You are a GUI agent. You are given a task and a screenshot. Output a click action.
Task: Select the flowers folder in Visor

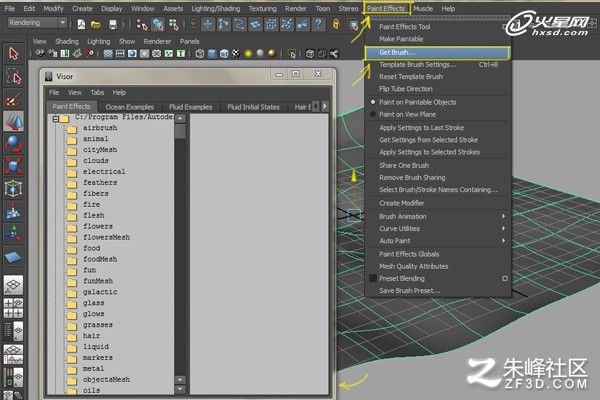coord(98,227)
